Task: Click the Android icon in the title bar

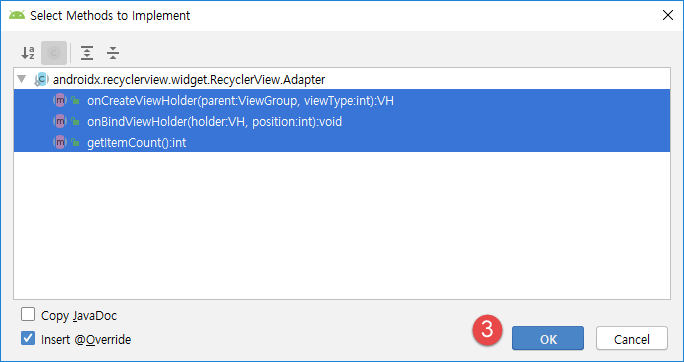Action: coord(17,15)
